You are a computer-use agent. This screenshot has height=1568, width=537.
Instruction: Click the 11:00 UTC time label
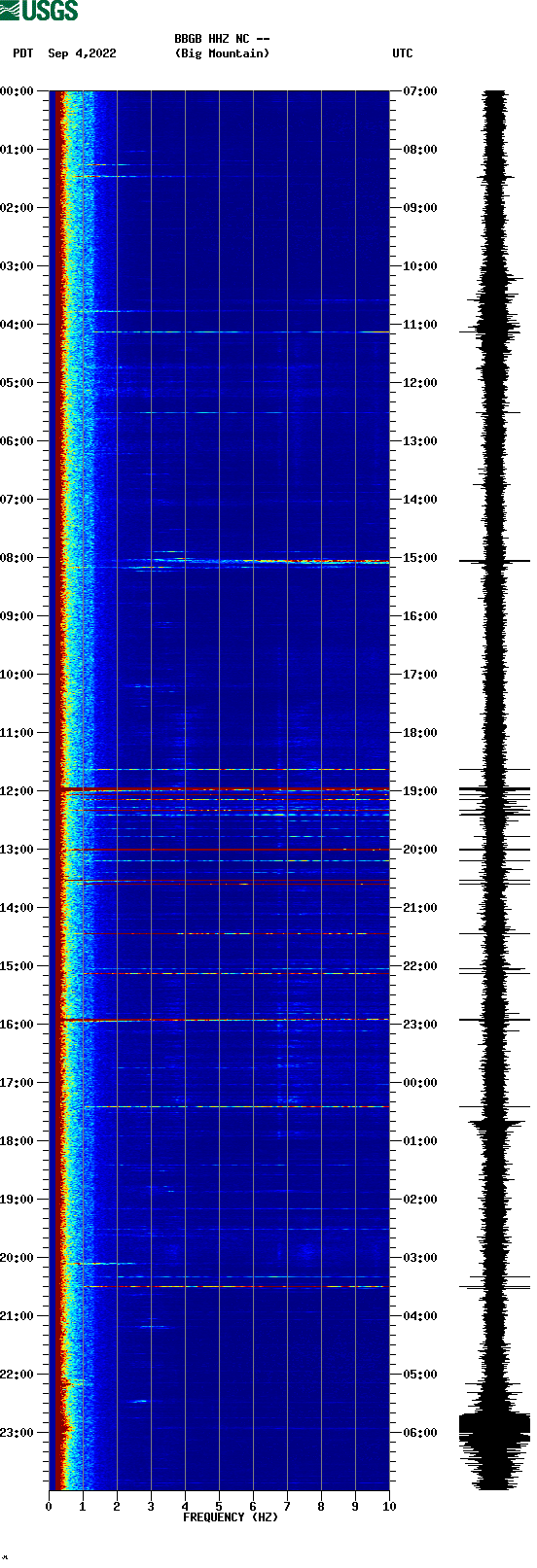point(420,325)
